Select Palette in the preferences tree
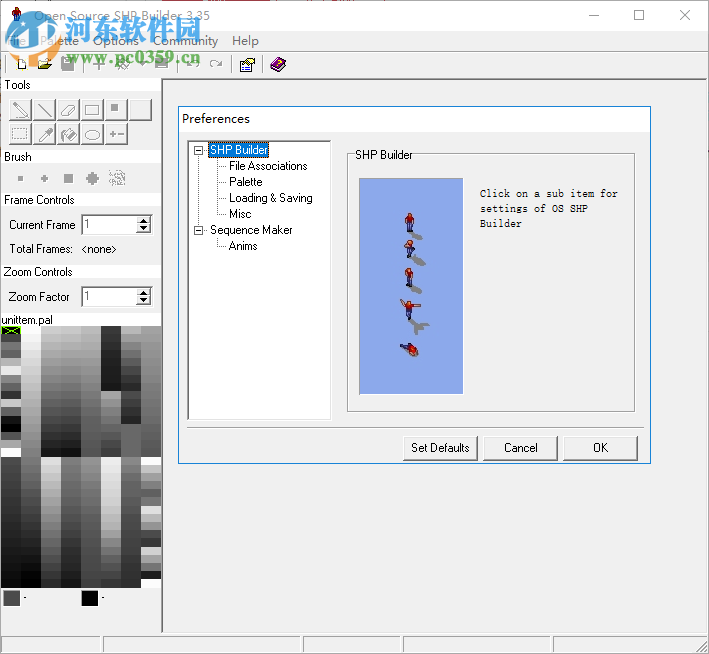Image resolution: width=709 pixels, height=654 pixels. click(246, 182)
